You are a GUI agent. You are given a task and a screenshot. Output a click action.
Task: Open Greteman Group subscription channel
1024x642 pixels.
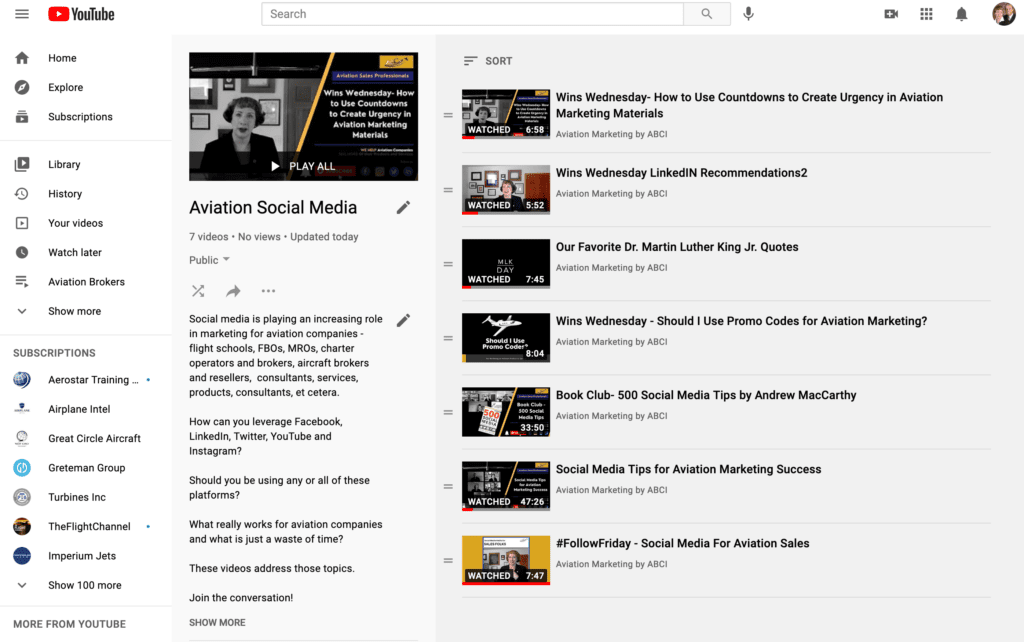[86, 468]
